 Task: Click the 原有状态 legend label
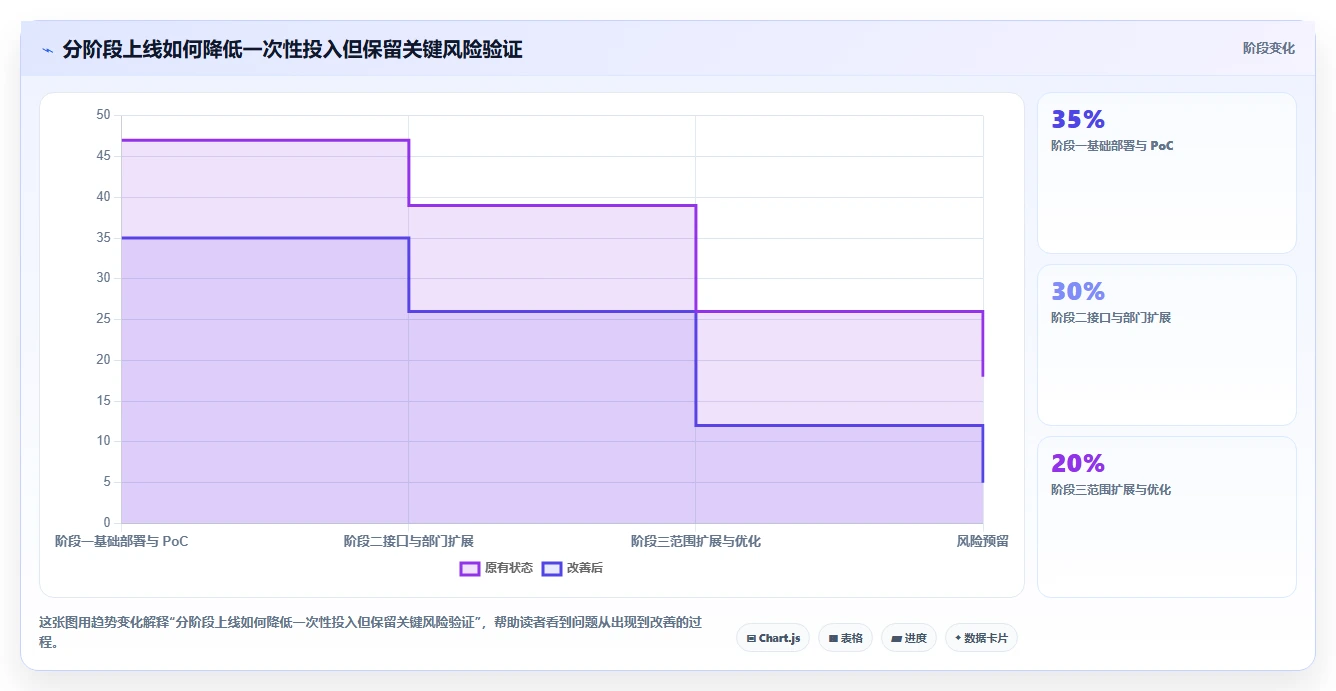(x=509, y=568)
